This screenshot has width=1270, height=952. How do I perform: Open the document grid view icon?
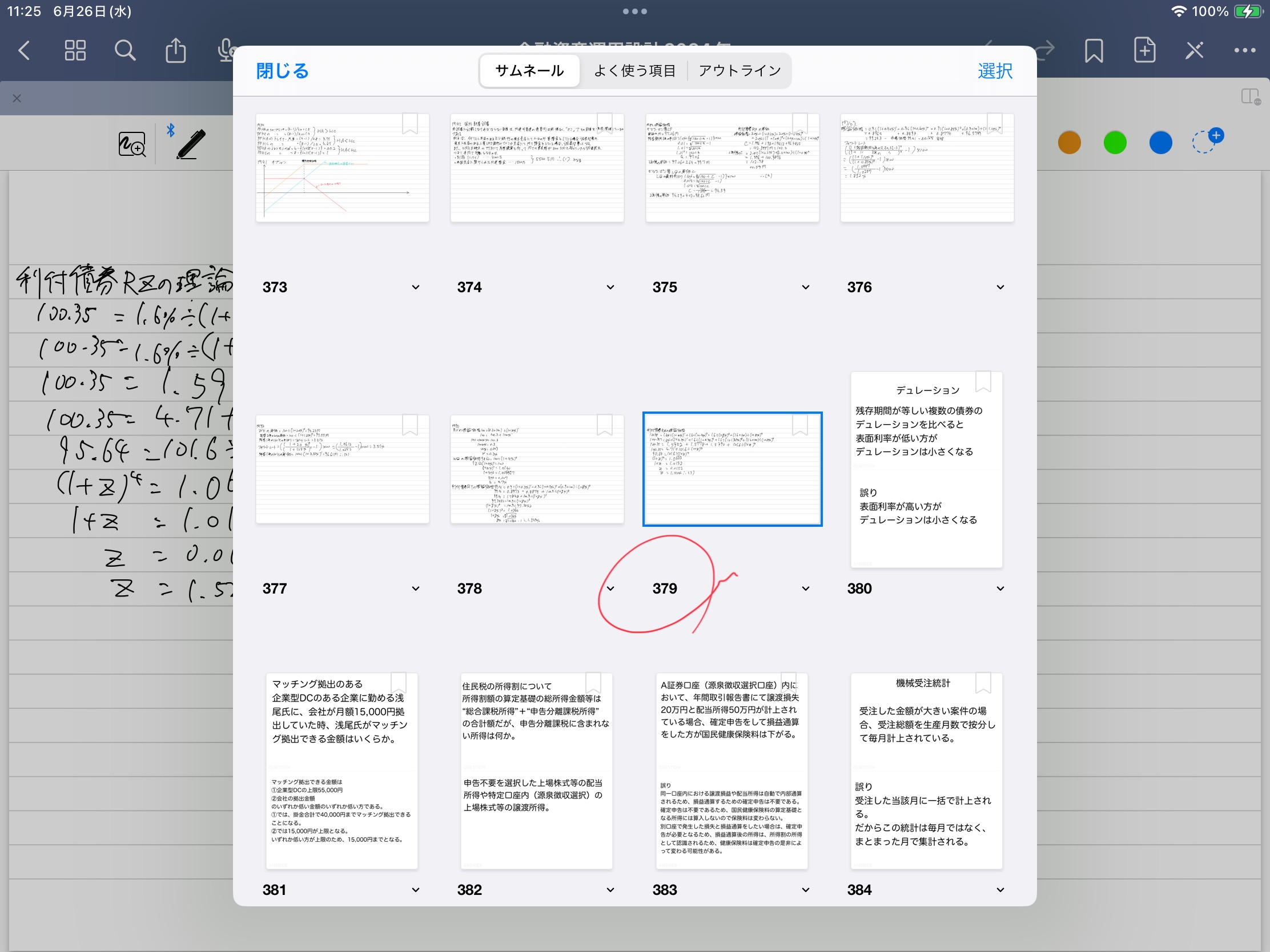(x=75, y=50)
